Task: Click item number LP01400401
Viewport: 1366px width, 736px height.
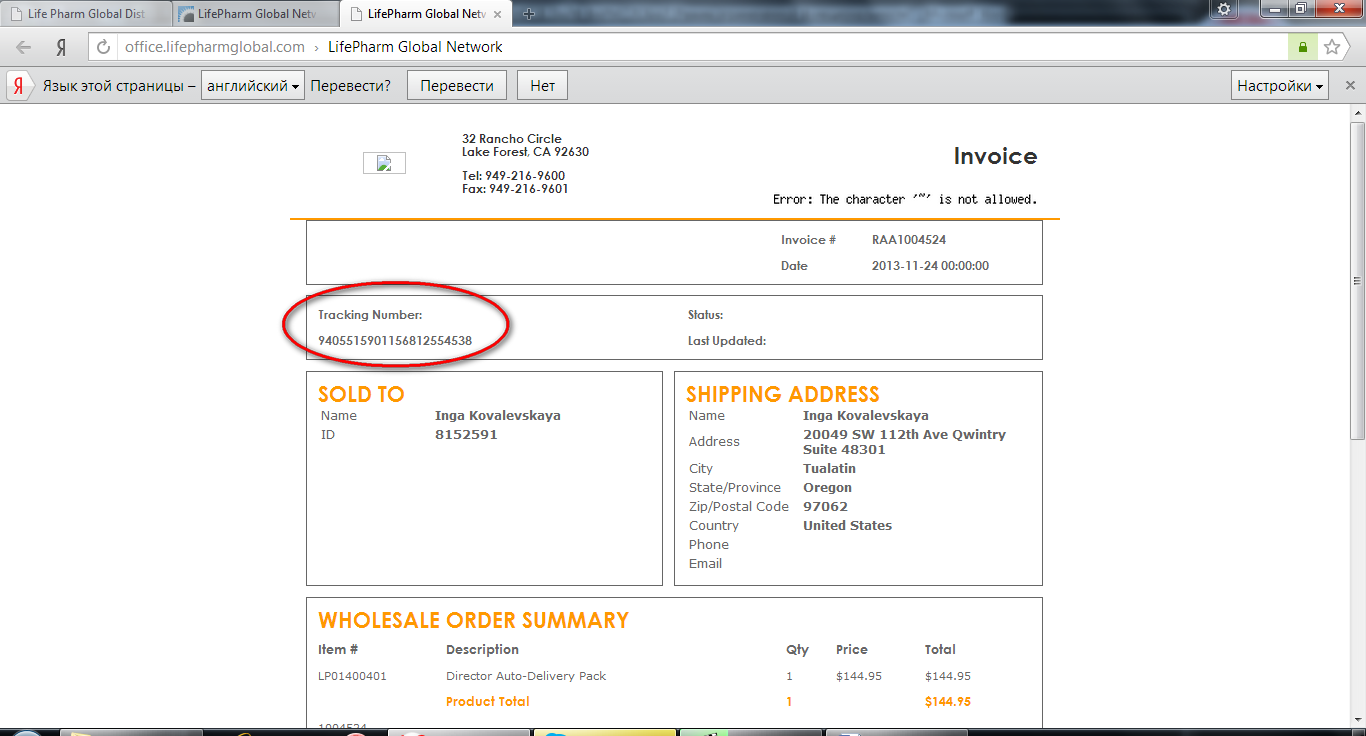Action: (352, 676)
